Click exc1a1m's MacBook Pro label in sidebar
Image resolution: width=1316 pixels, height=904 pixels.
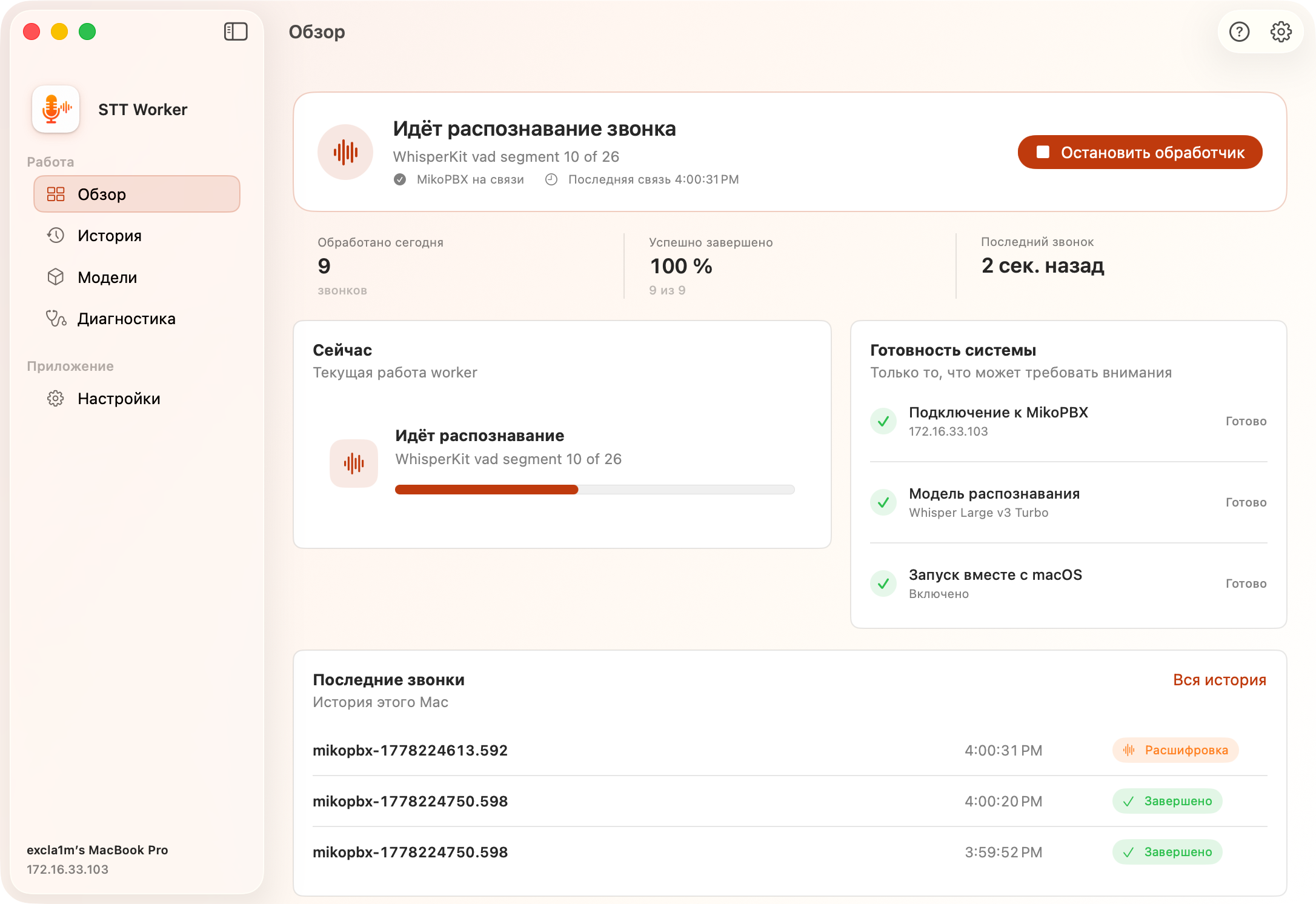(98, 850)
